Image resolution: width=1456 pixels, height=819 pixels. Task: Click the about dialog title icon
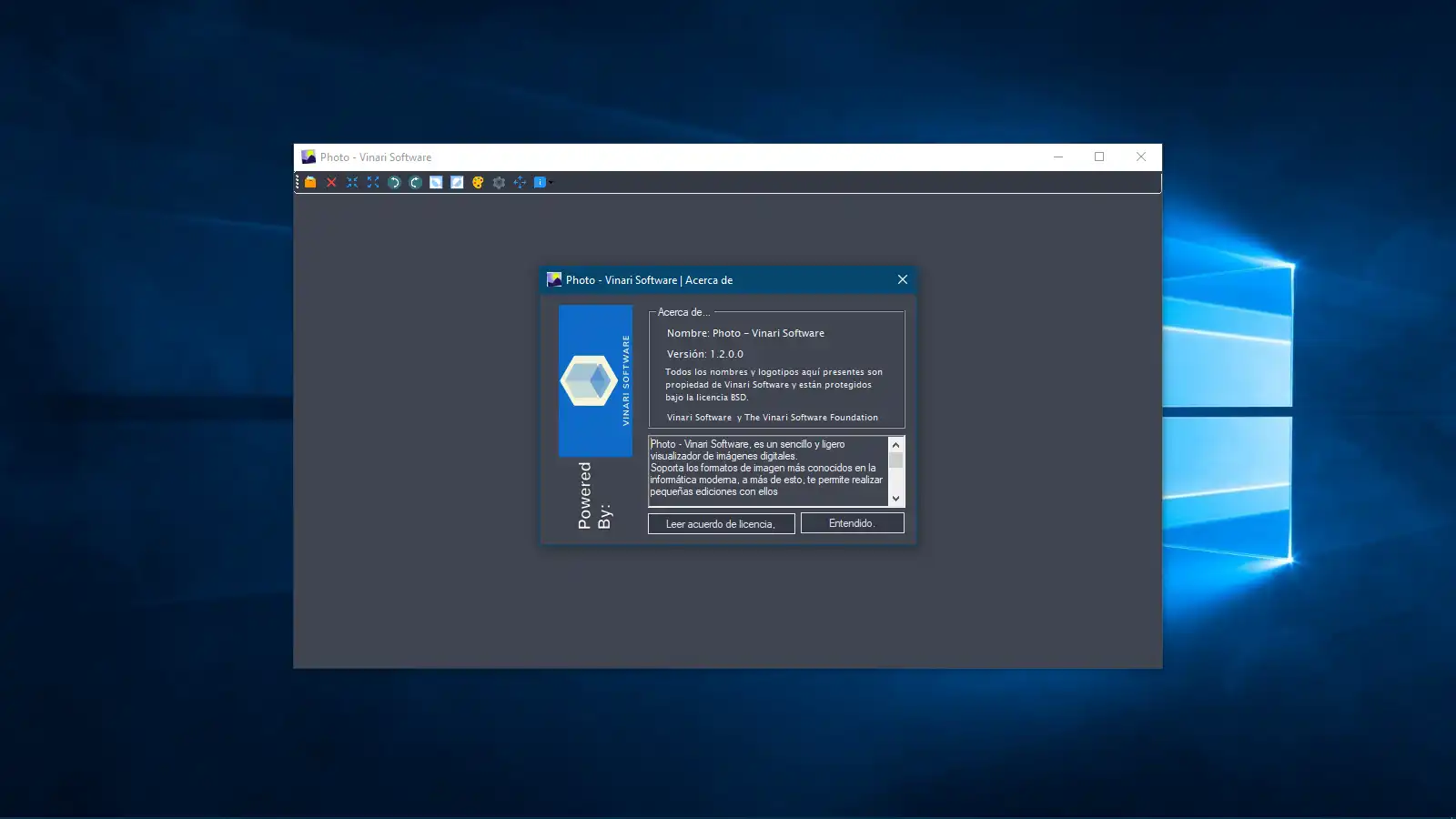point(554,279)
